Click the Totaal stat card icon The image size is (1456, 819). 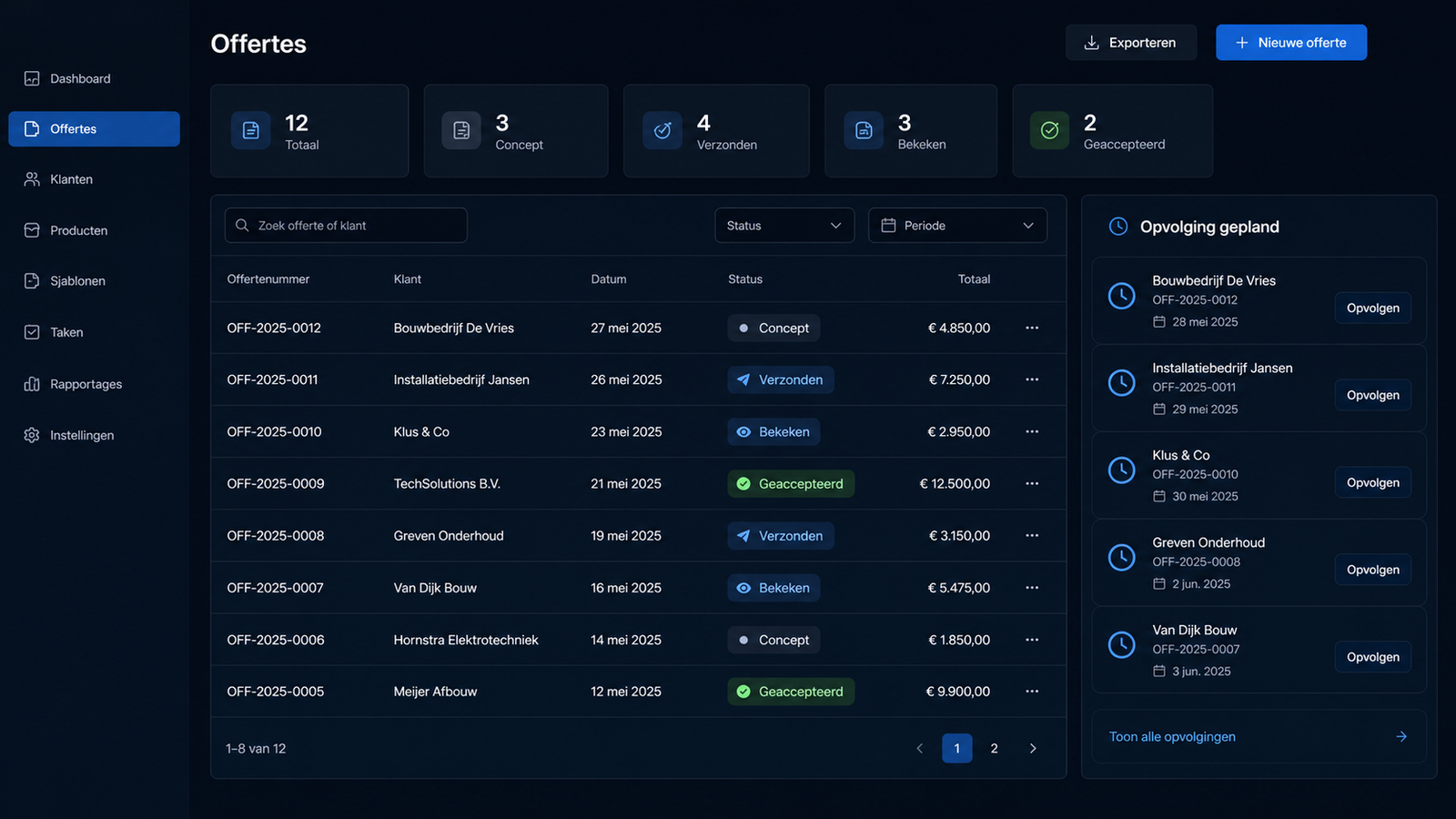tap(250, 131)
